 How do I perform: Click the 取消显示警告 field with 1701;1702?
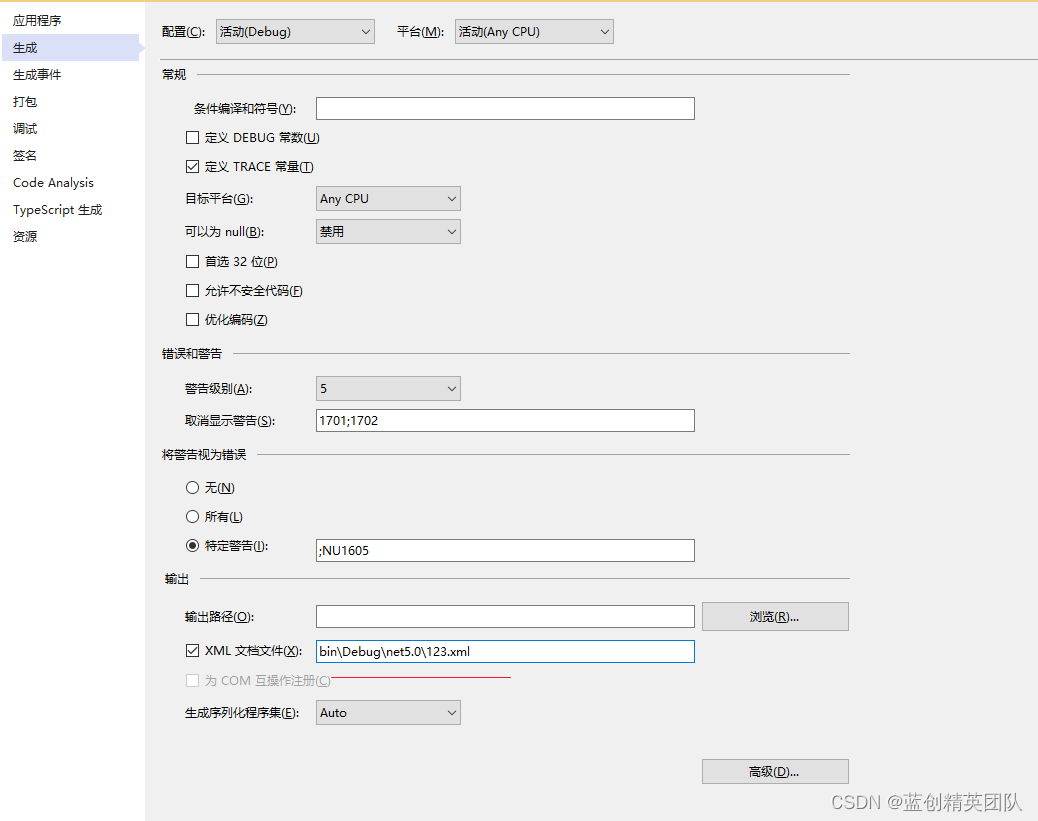[x=505, y=420]
